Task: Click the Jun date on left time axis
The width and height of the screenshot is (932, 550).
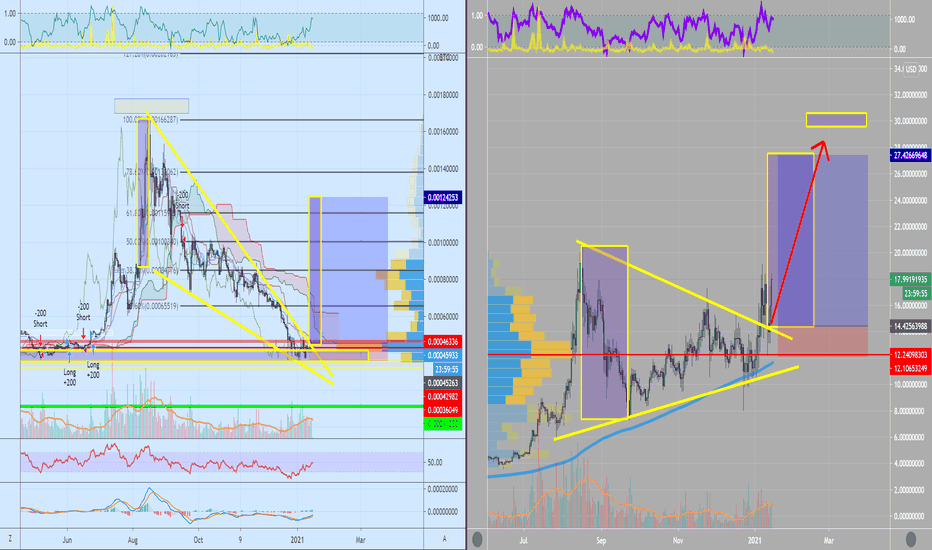Action: pos(67,540)
